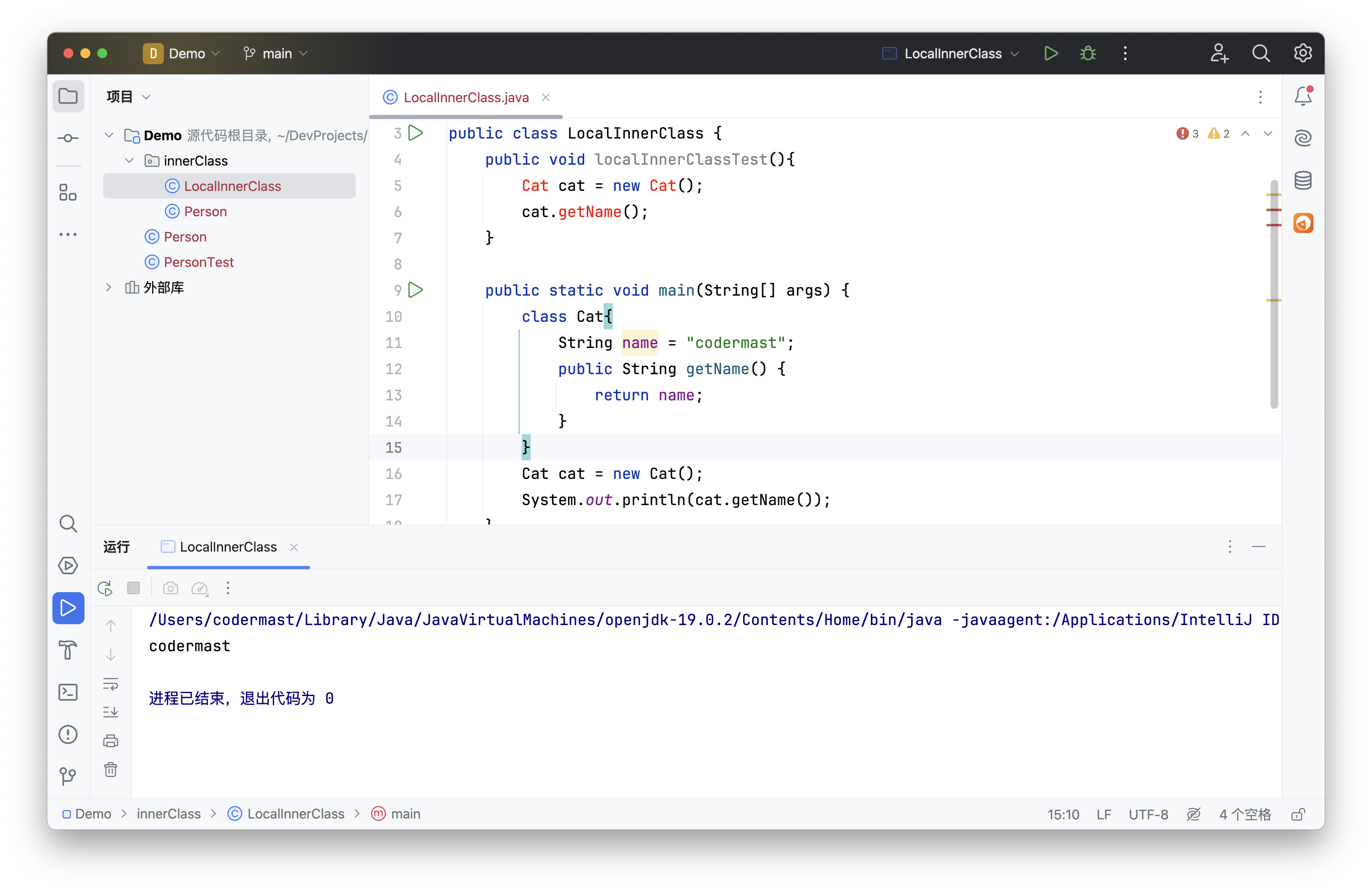Move up the stack trace arrow

click(110, 626)
